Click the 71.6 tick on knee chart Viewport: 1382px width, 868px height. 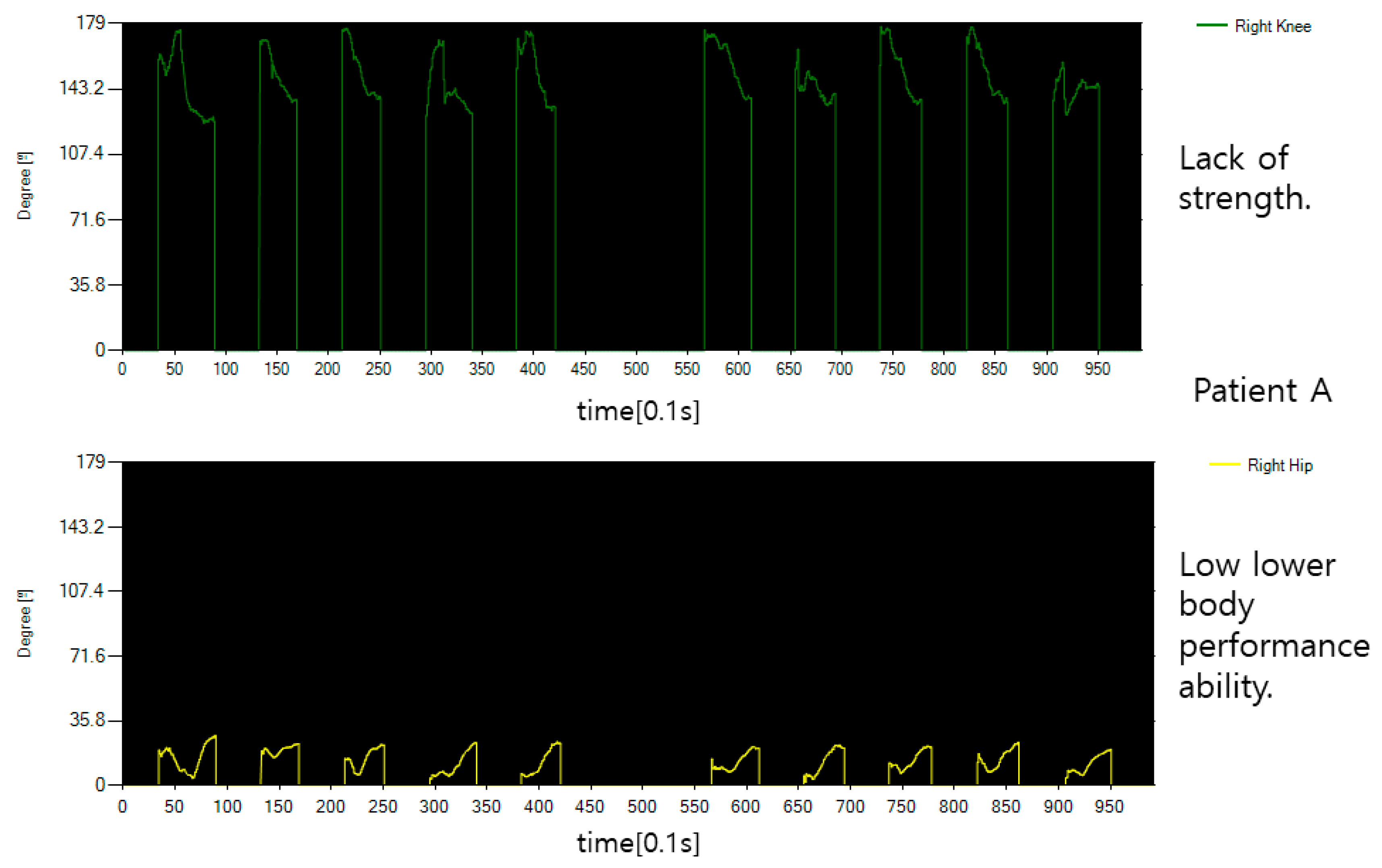87,219
